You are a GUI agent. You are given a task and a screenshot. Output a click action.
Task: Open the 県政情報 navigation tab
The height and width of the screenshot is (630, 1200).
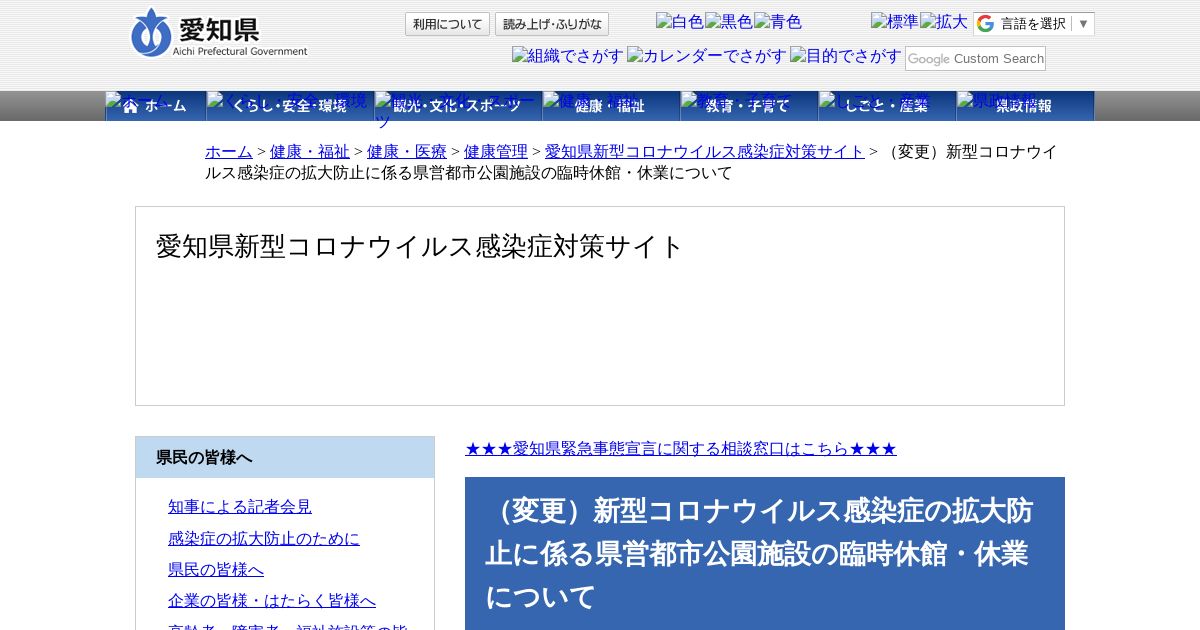1025,106
